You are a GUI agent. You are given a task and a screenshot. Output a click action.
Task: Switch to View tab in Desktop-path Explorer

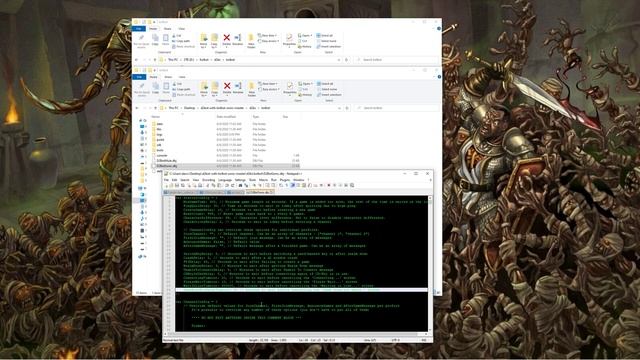[x=182, y=77]
